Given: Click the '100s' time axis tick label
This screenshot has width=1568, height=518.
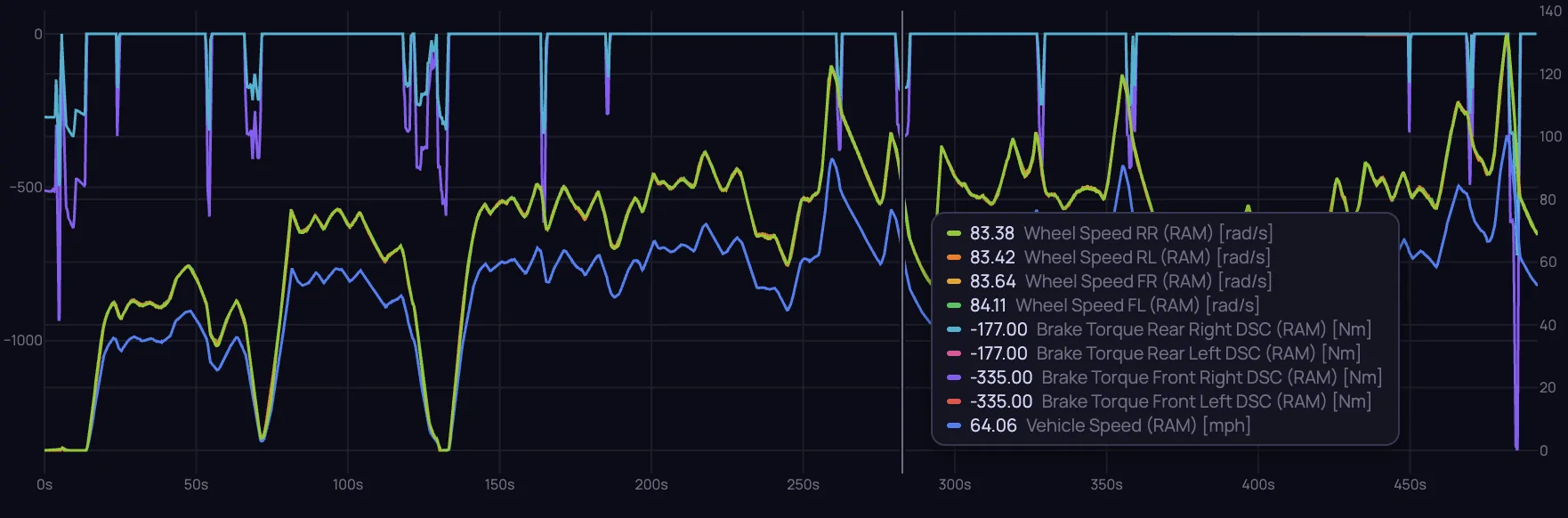Looking at the screenshot, I should click(x=348, y=485).
